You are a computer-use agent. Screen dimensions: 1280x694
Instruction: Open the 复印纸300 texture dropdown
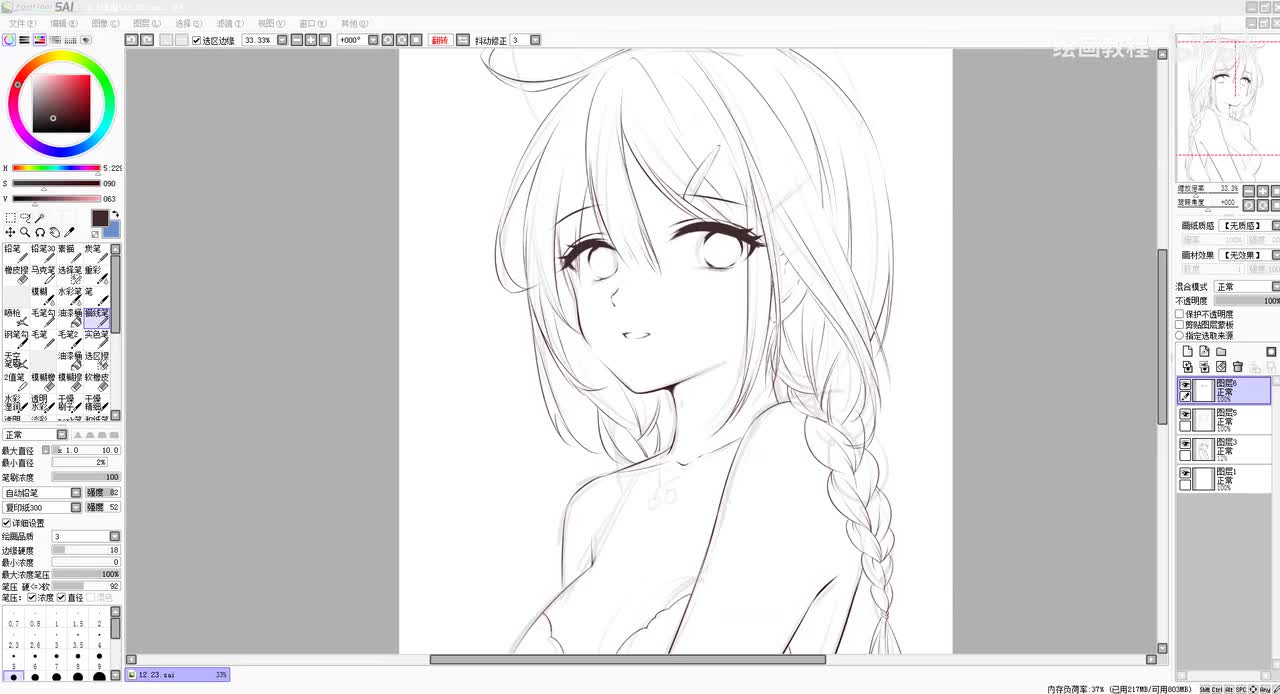(76, 508)
